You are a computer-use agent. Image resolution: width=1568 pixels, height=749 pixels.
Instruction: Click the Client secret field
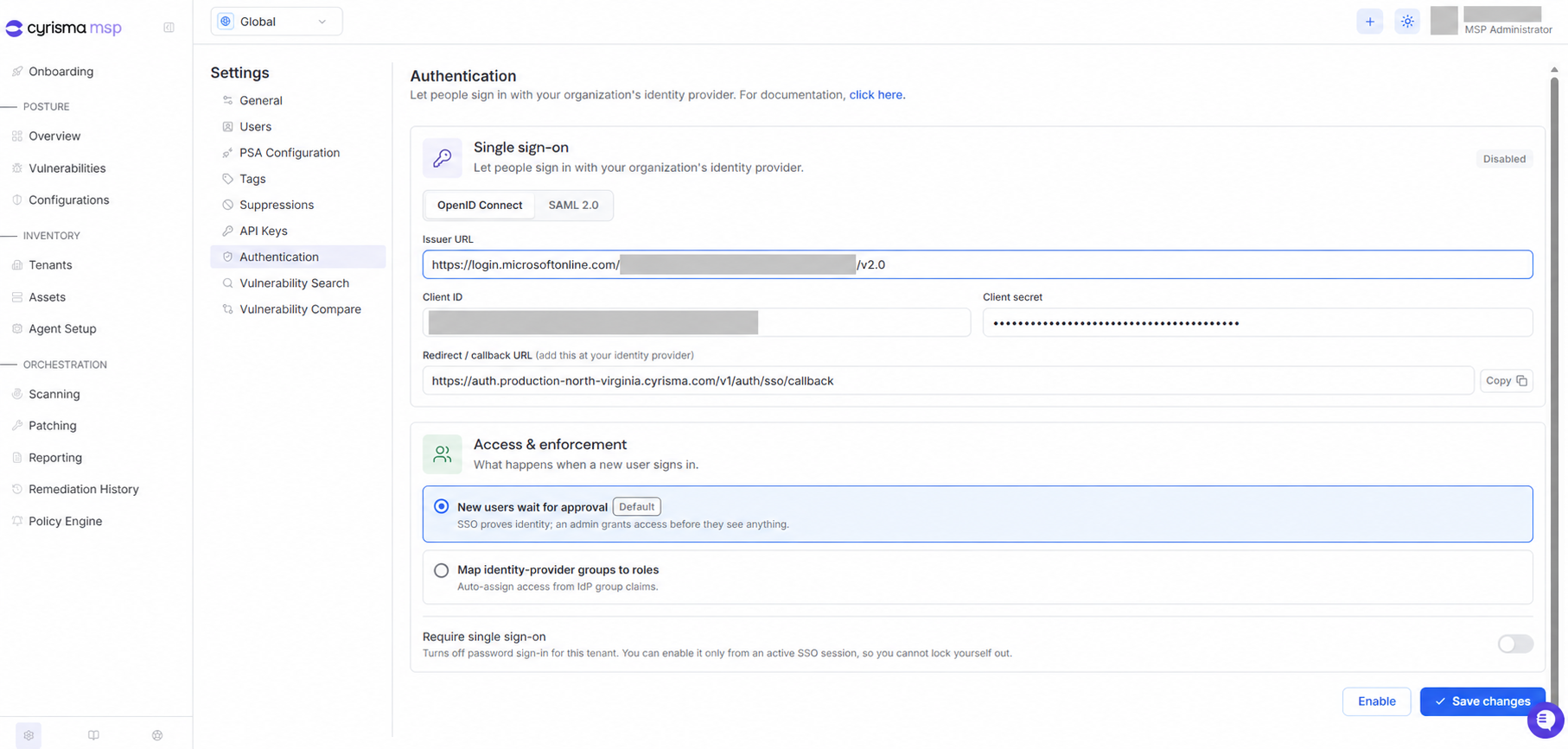(x=1258, y=323)
